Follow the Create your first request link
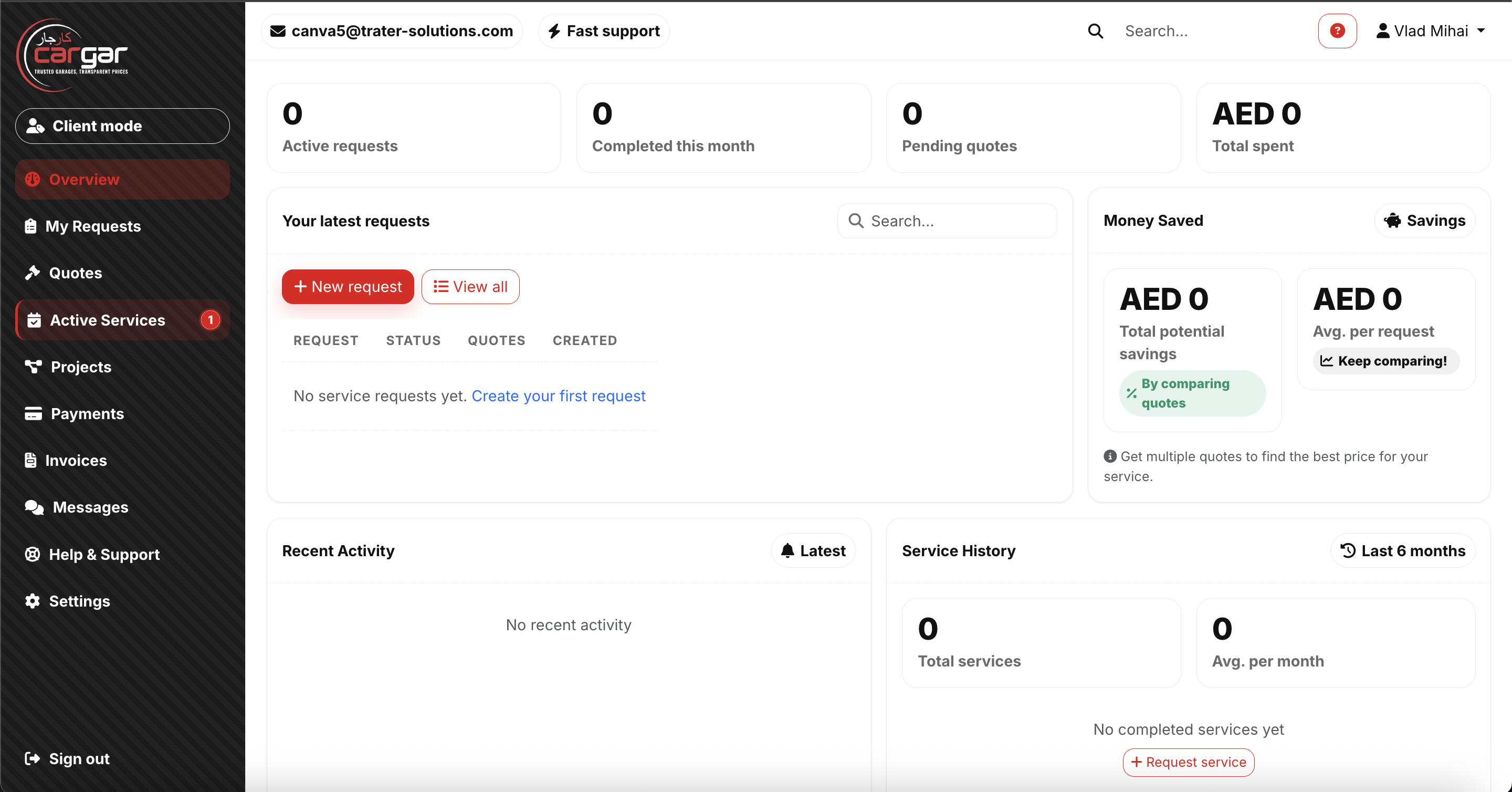 [x=559, y=395]
